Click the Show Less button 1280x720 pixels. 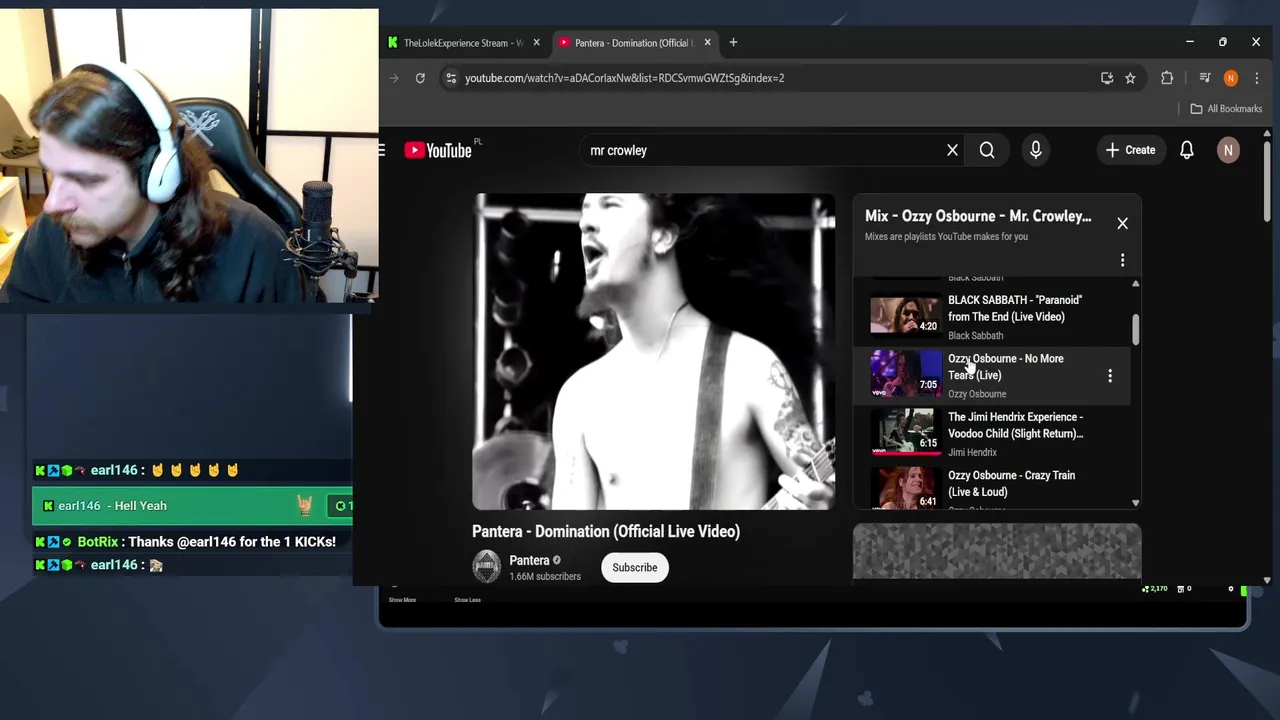(467, 600)
